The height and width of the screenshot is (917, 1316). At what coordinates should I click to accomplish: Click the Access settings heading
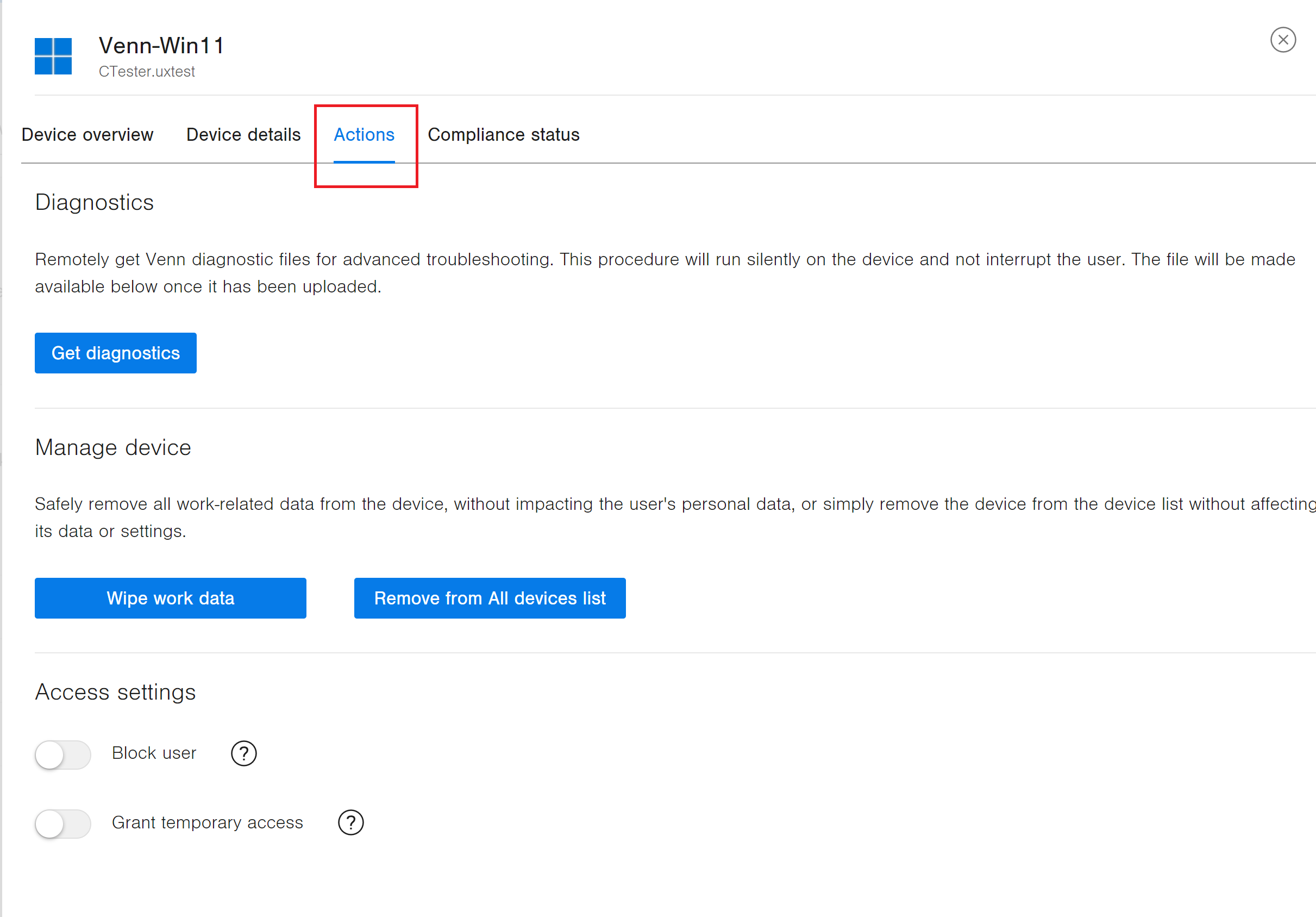pos(115,692)
